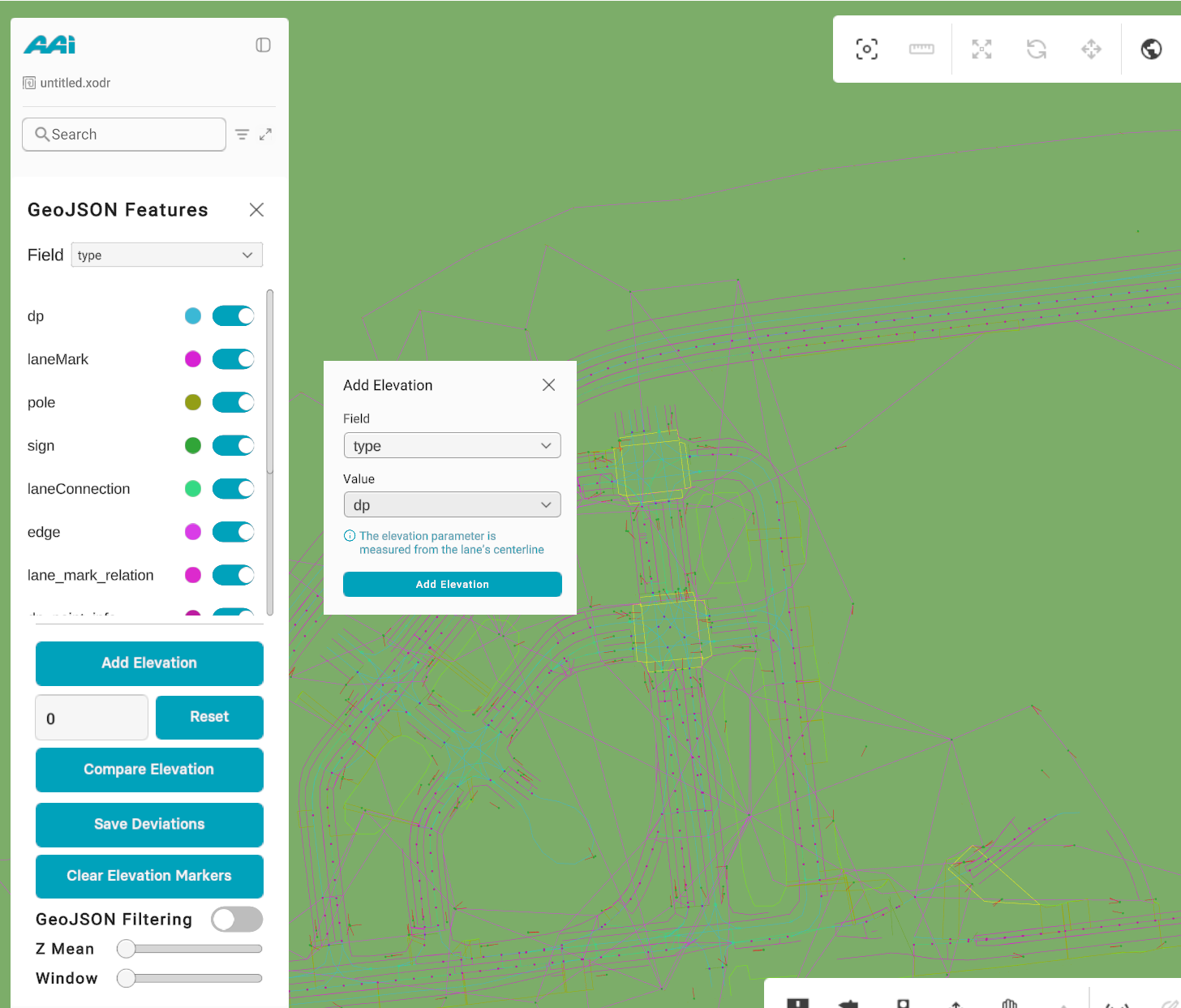This screenshot has height=1008, width=1181.
Task: Click the focus/center view icon
Action: (x=866, y=49)
